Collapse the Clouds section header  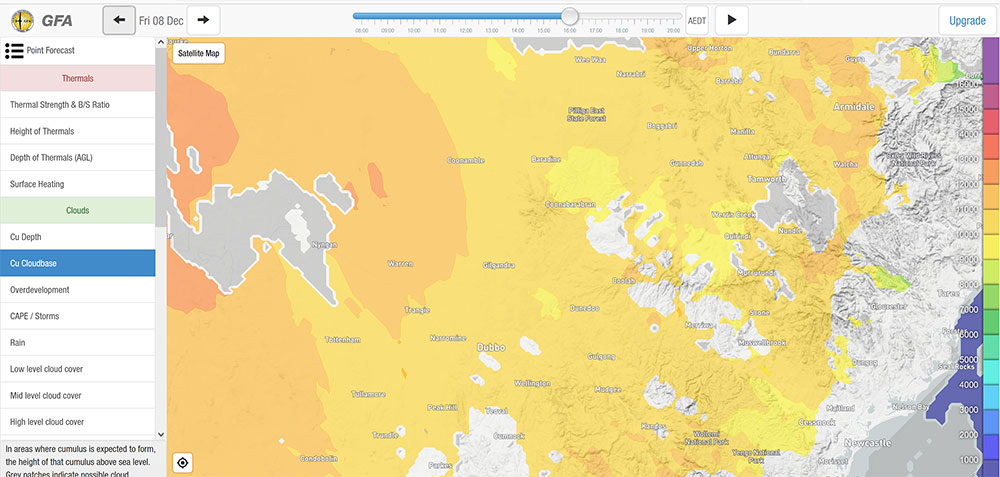pos(77,211)
